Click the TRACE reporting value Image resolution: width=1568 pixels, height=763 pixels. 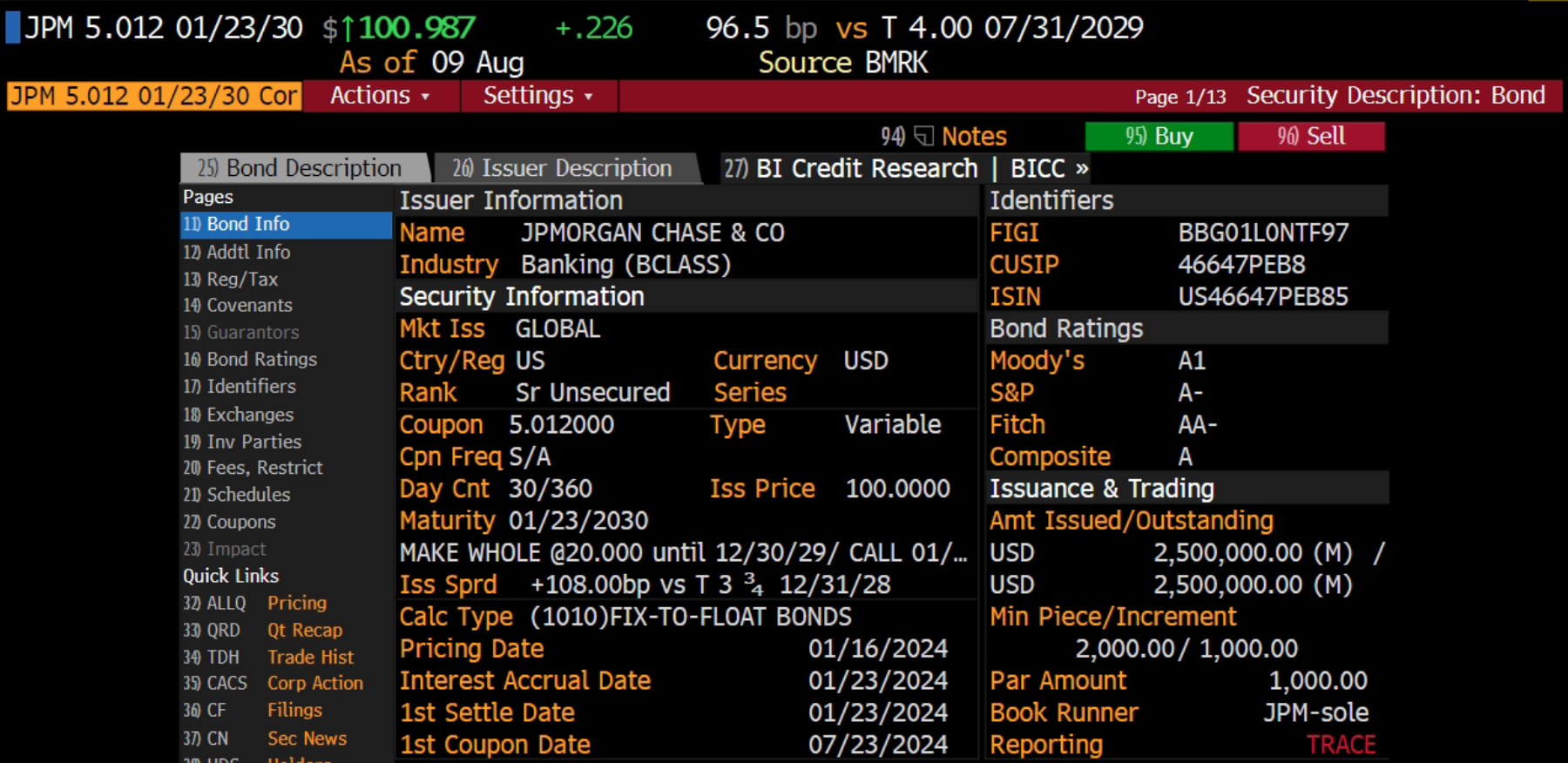click(x=1341, y=745)
